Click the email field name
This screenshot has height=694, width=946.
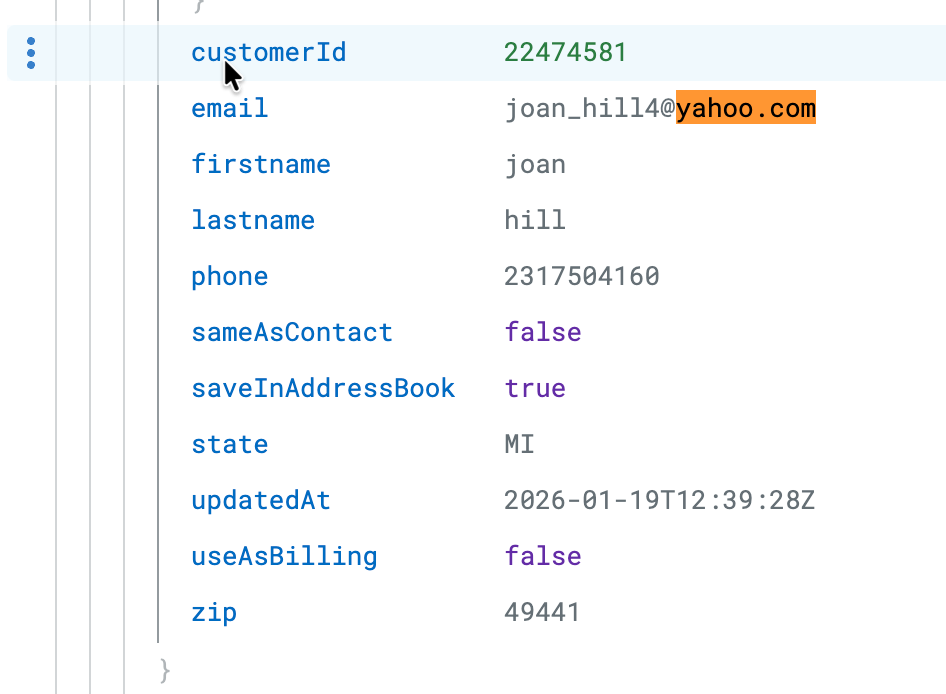coord(230,108)
